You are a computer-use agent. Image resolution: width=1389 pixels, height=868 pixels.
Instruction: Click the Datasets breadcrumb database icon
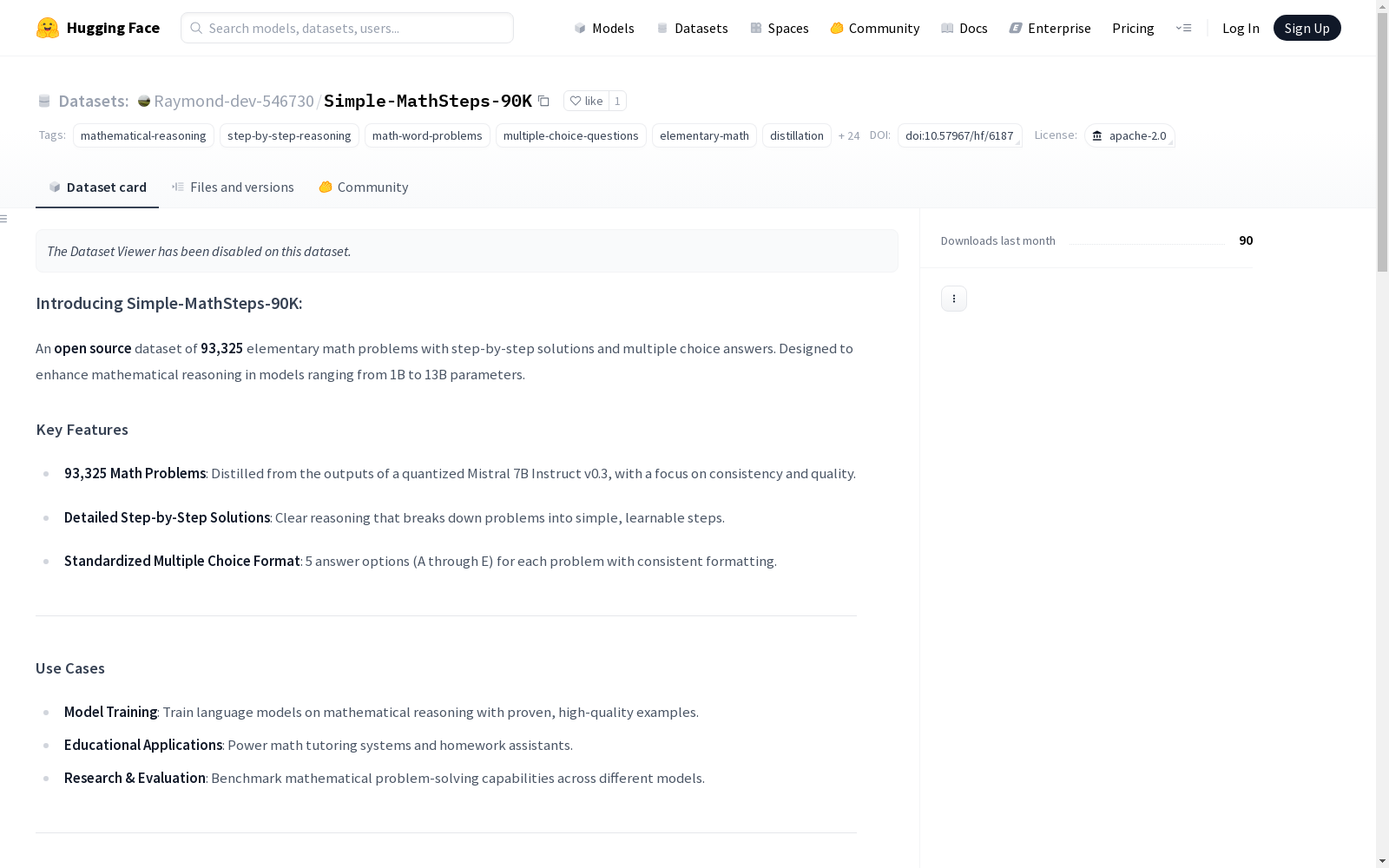[x=44, y=102]
